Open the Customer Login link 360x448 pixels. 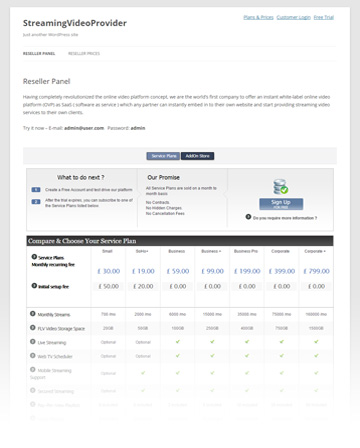pos(294,17)
